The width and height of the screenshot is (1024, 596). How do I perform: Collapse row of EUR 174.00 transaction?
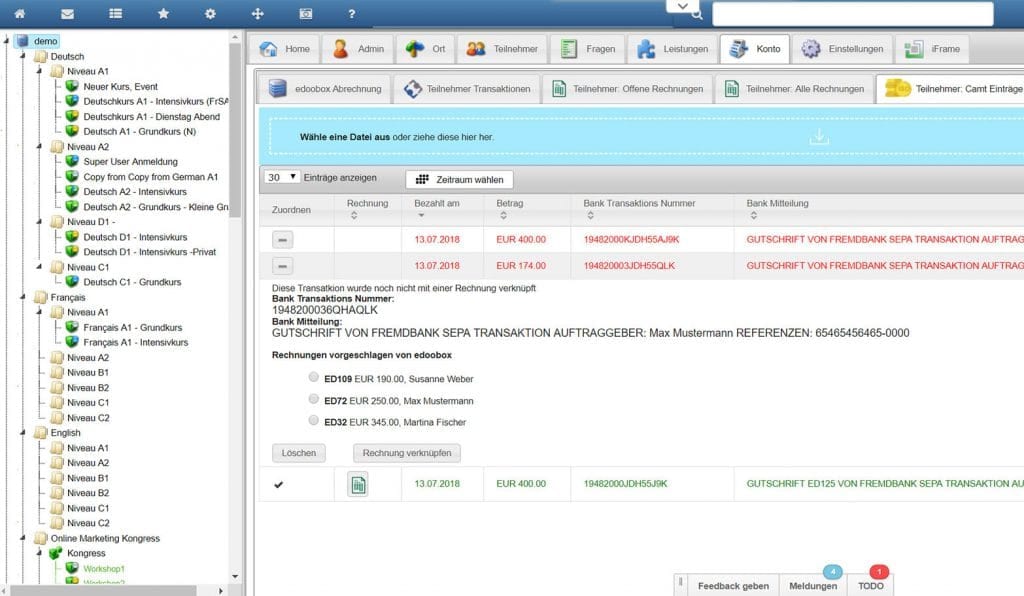[x=282, y=266]
